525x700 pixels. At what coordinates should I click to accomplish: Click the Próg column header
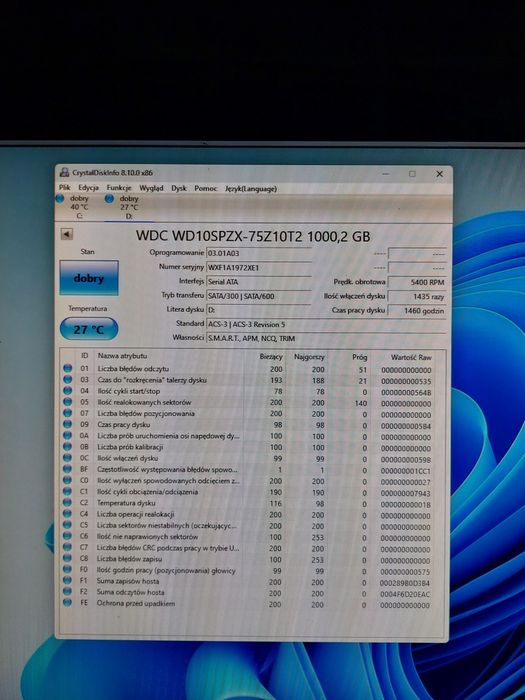click(359, 357)
